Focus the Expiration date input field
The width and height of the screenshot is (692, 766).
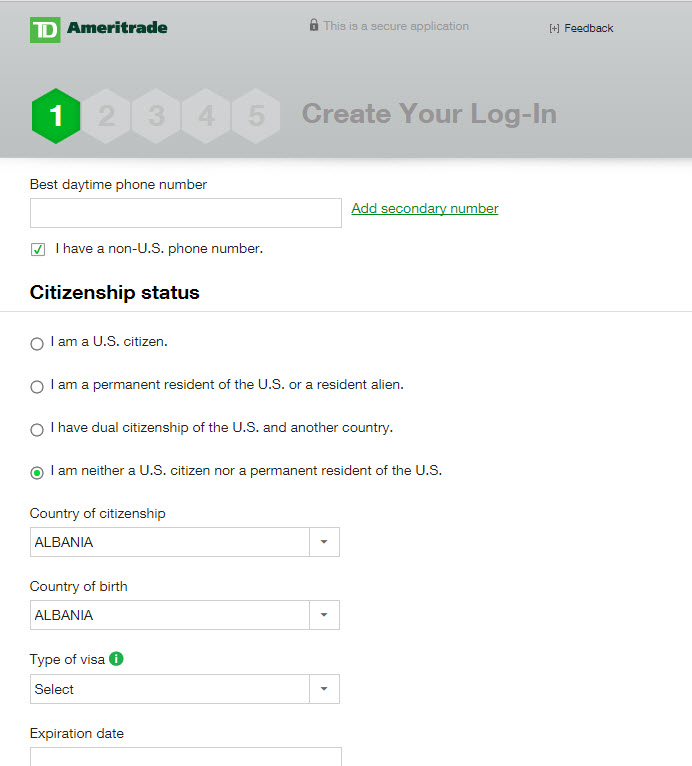pyautogui.click(x=185, y=757)
